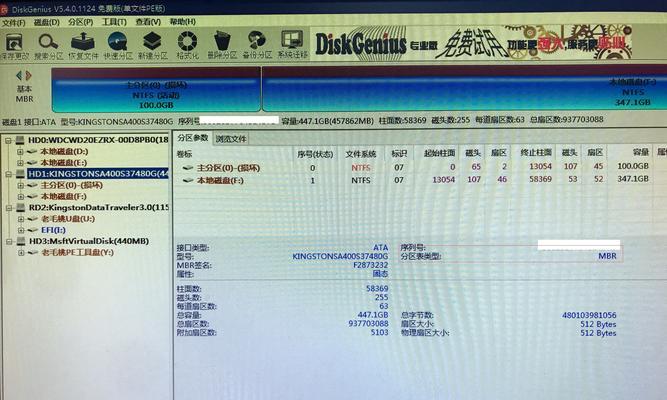667x400 pixels.
Task: Select the 格式化 format icon
Action: pyautogui.click(x=187, y=46)
